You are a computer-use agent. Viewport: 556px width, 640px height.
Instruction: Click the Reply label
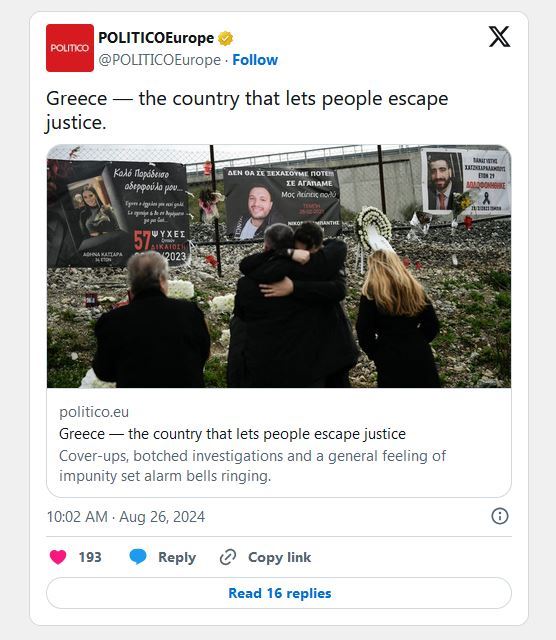[177, 557]
